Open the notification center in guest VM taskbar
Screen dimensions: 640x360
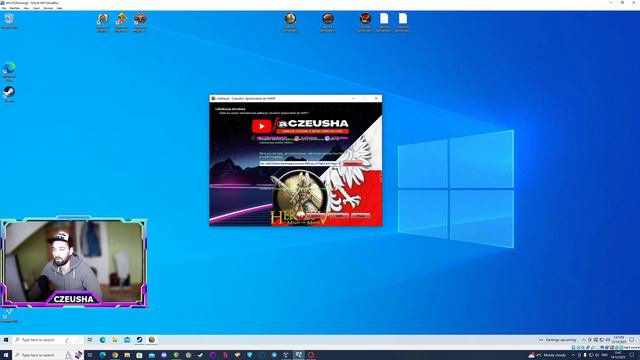click(x=632, y=340)
